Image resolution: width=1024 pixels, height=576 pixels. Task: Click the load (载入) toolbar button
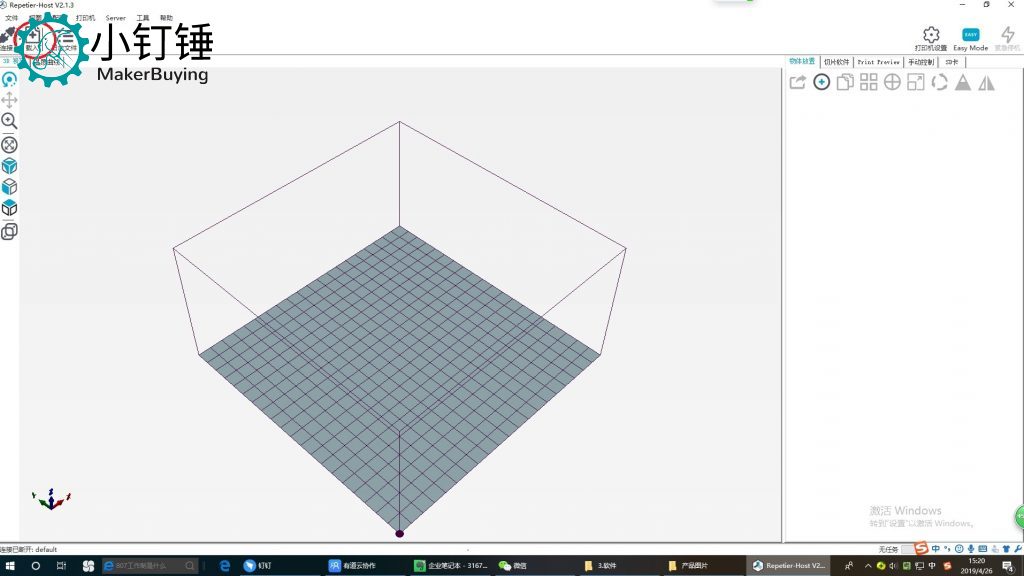click(33, 39)
